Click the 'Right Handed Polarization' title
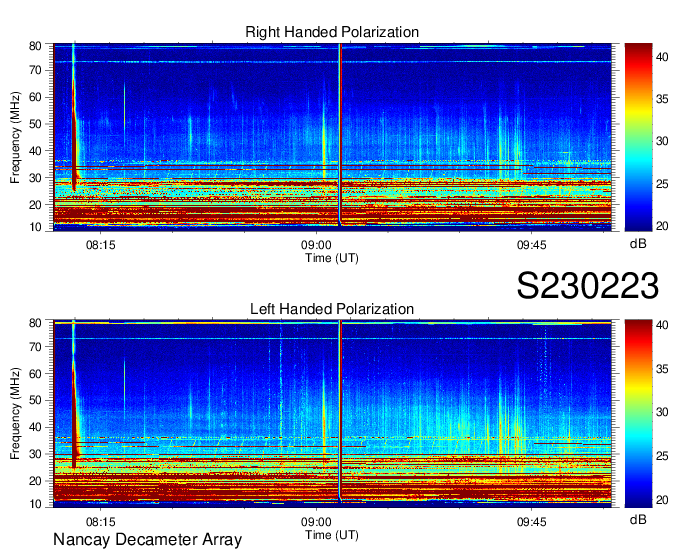The image size is (680, 552). point(332,32)
